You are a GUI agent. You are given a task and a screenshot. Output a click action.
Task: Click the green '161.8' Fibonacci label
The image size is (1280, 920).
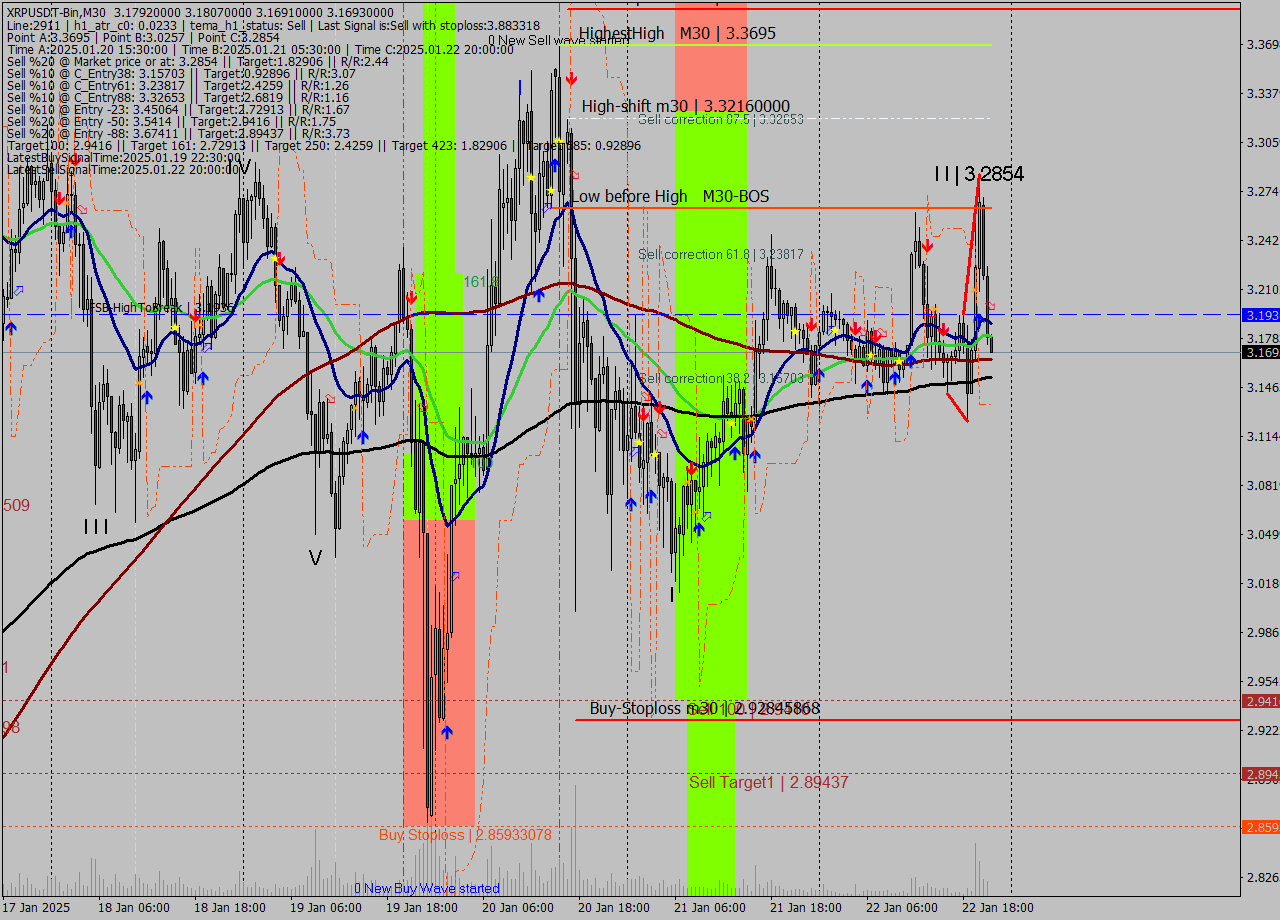pos(481,282)
